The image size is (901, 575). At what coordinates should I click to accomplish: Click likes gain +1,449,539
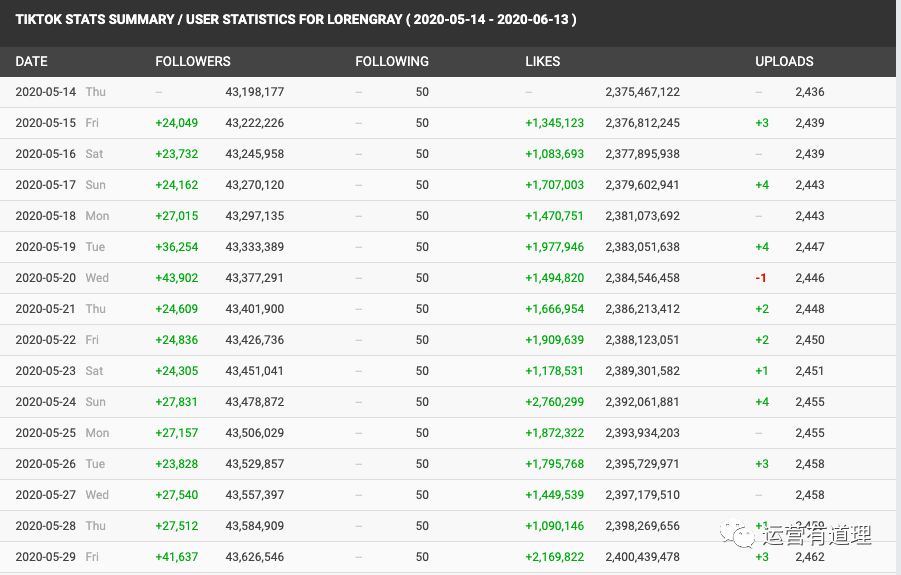[x=555, y=495]
